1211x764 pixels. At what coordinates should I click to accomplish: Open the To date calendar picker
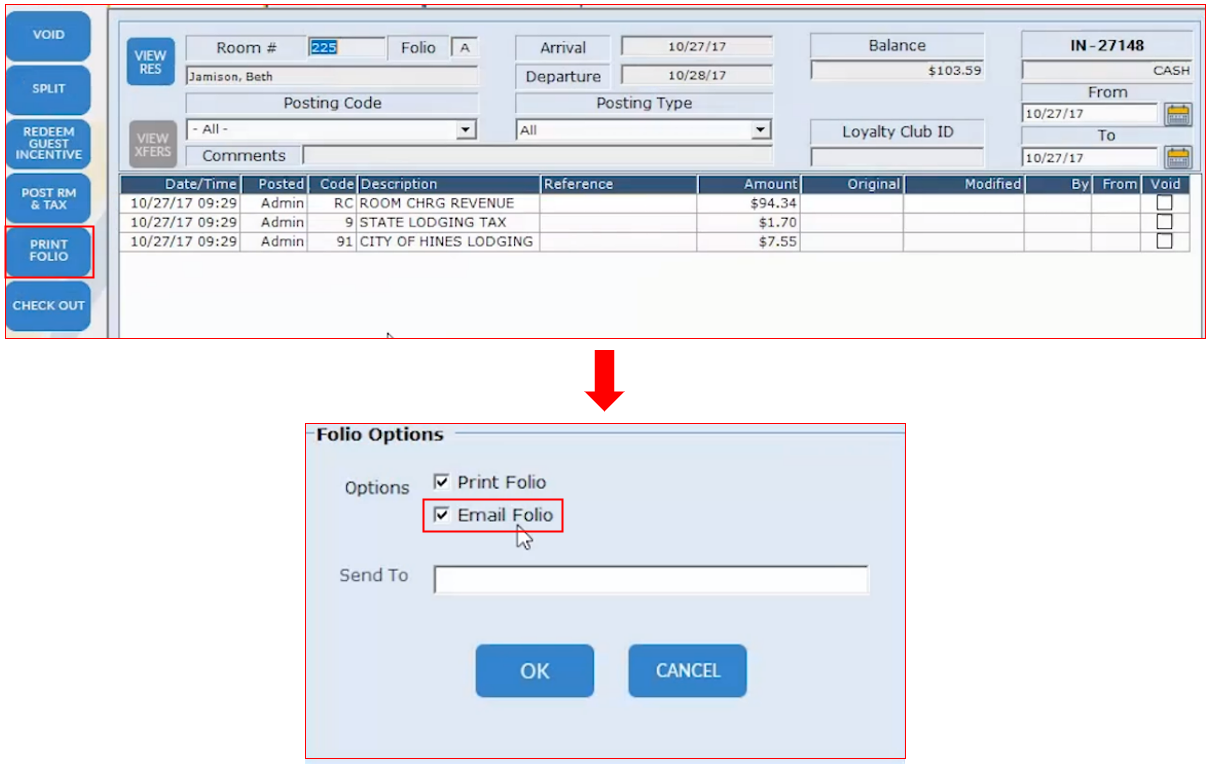coord(1179,157)
